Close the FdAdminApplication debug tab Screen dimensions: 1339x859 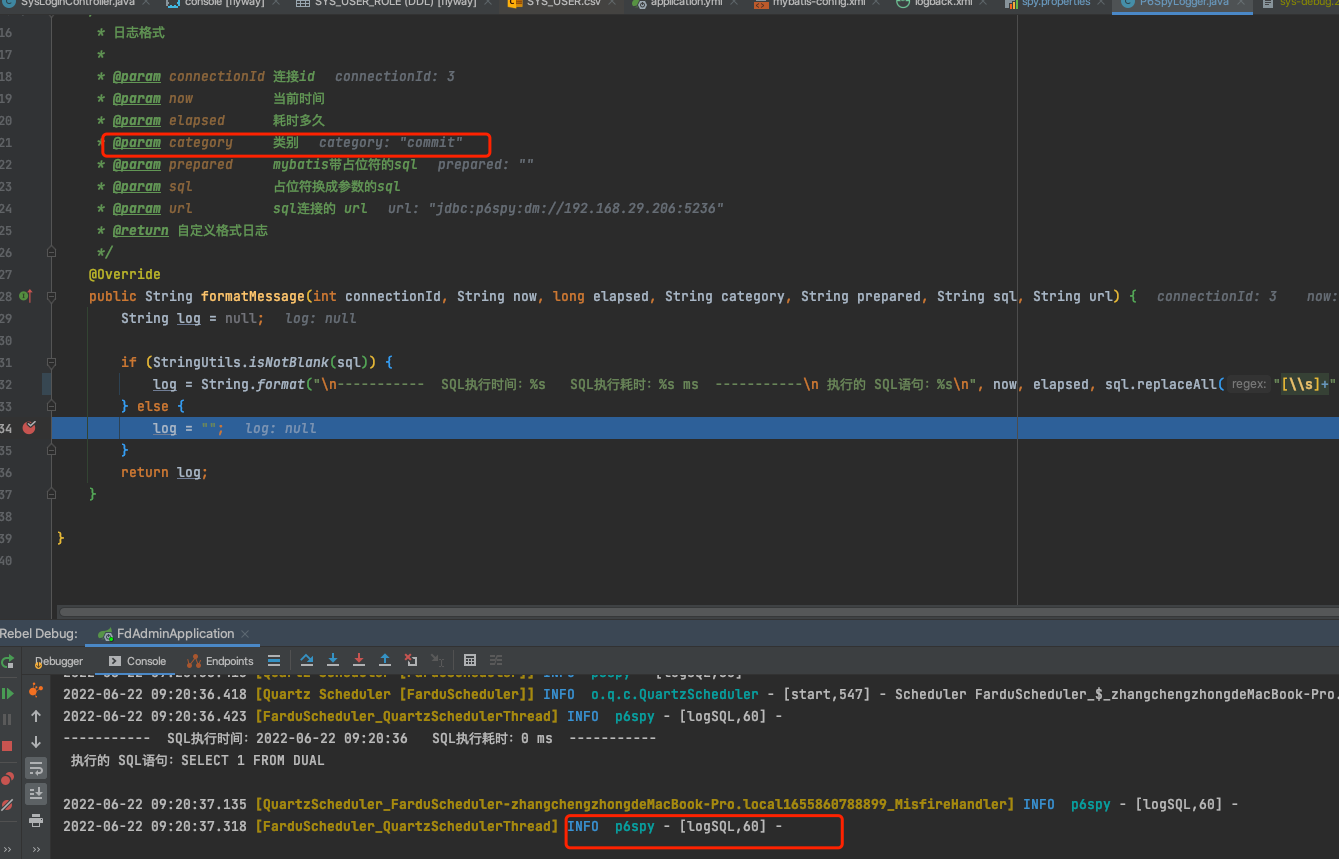pos(245,634)
